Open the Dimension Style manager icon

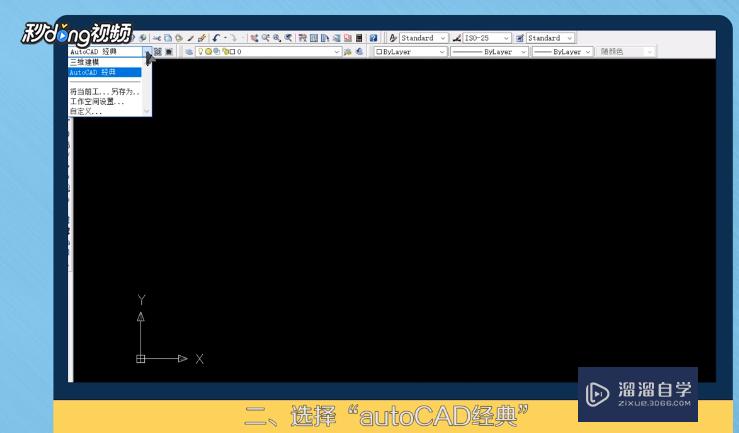456,38
